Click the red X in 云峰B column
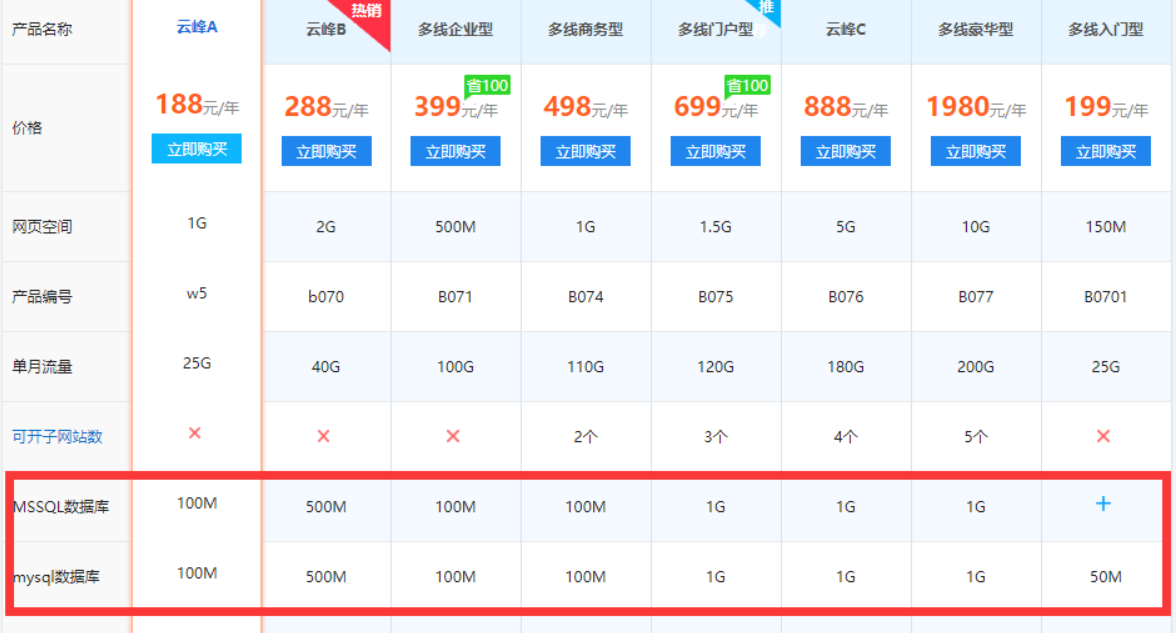This screenshot has height=633, width=1176. 323,436
